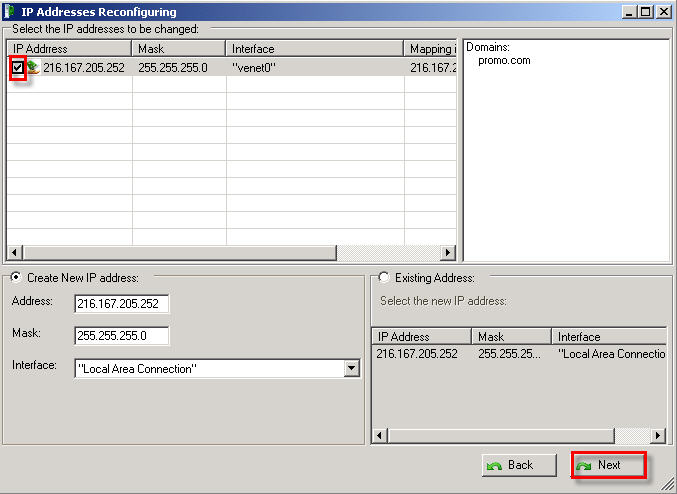
Task: Click the IP Address column header in top table
Action: click(69, 49)
